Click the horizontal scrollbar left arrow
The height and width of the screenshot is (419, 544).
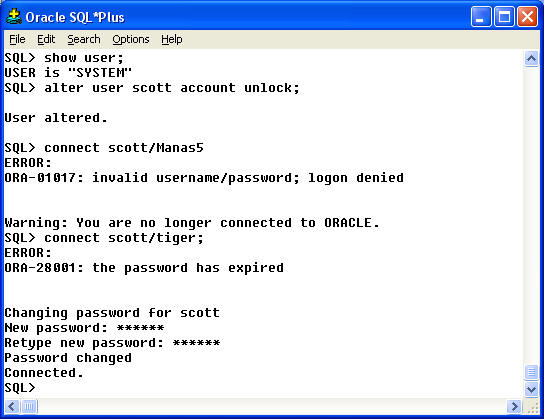12,406
